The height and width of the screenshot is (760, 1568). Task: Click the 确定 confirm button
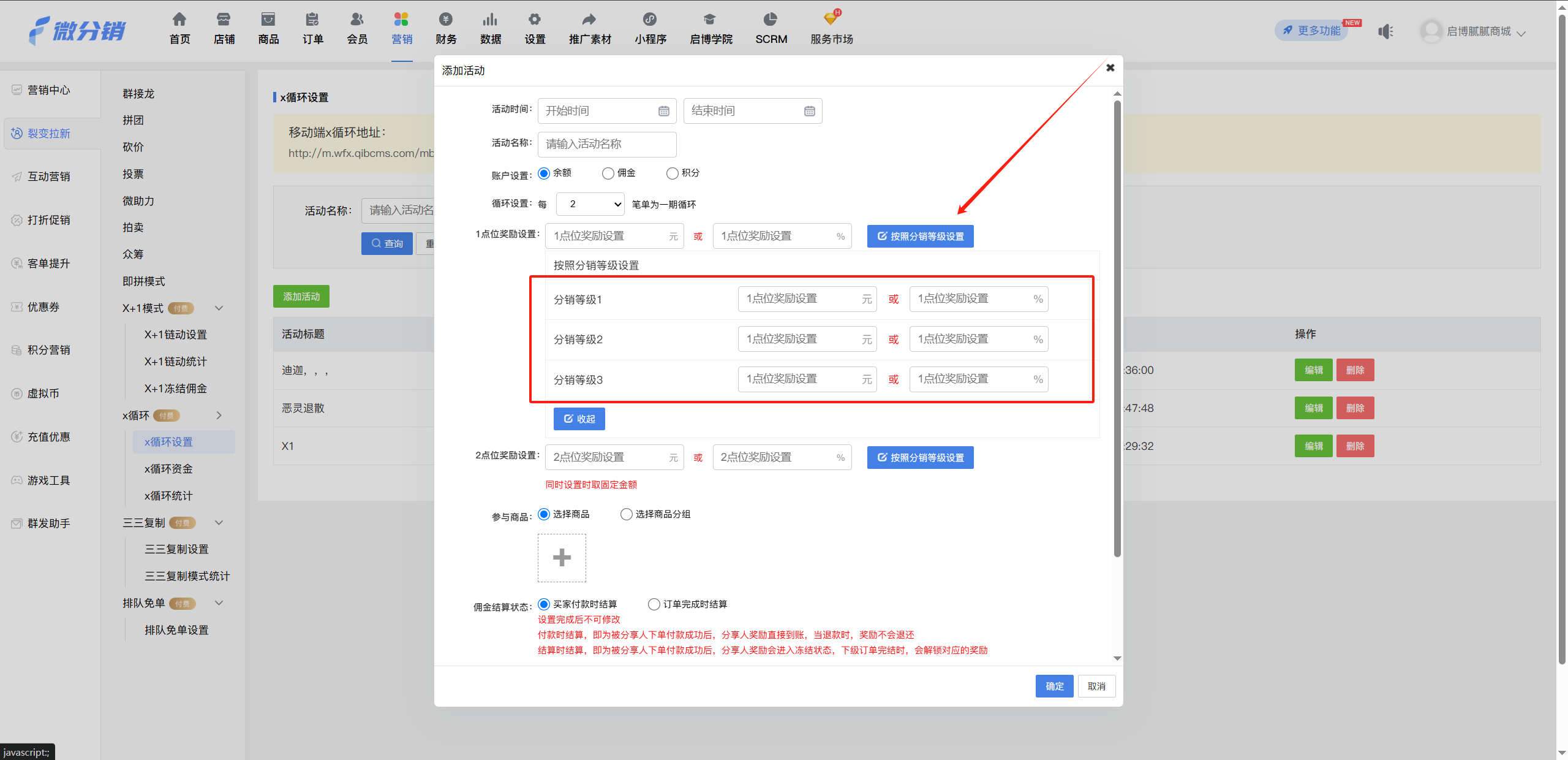1054,686
